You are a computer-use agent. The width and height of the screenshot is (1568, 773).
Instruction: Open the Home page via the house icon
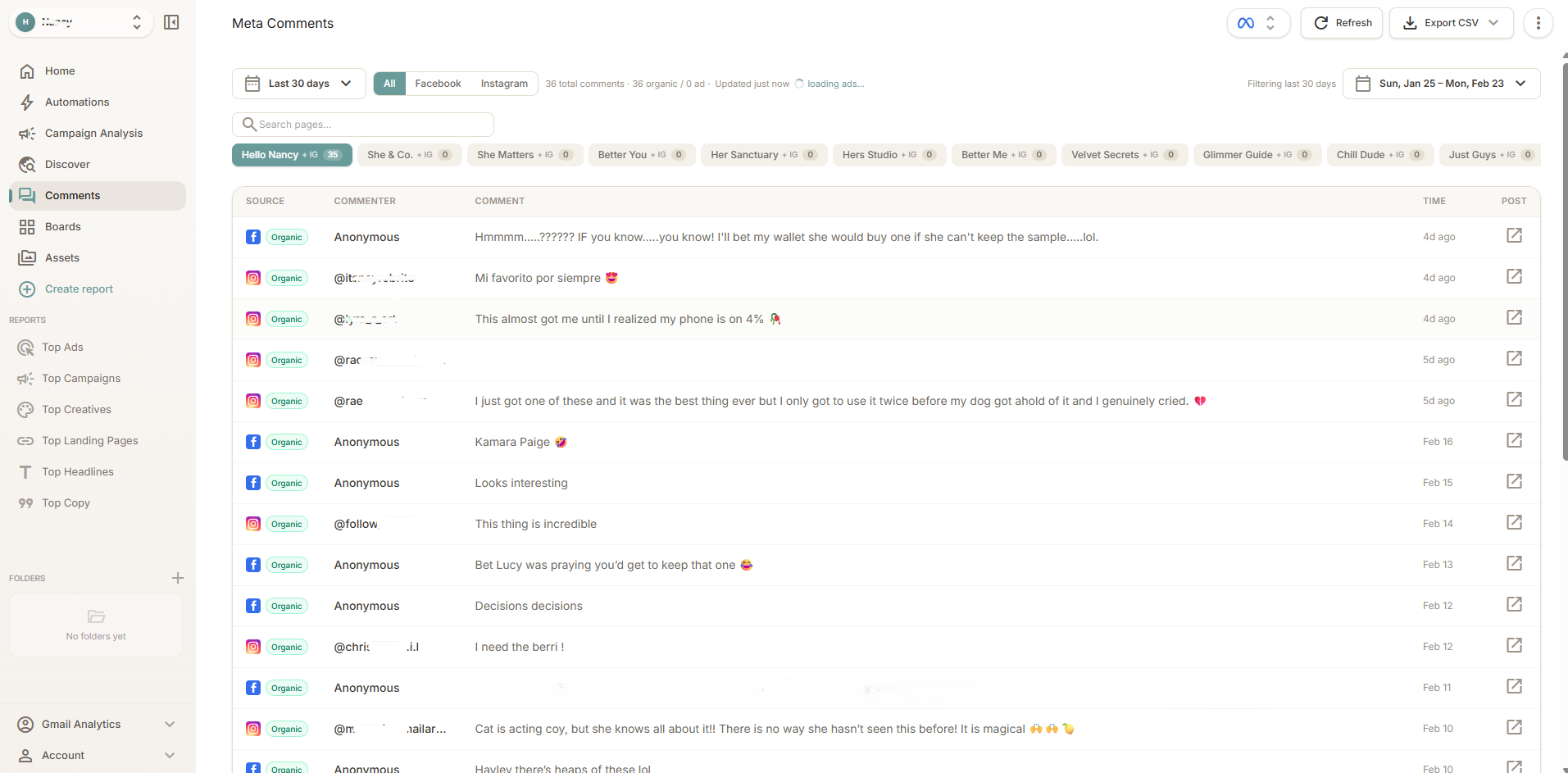point(27,70)
